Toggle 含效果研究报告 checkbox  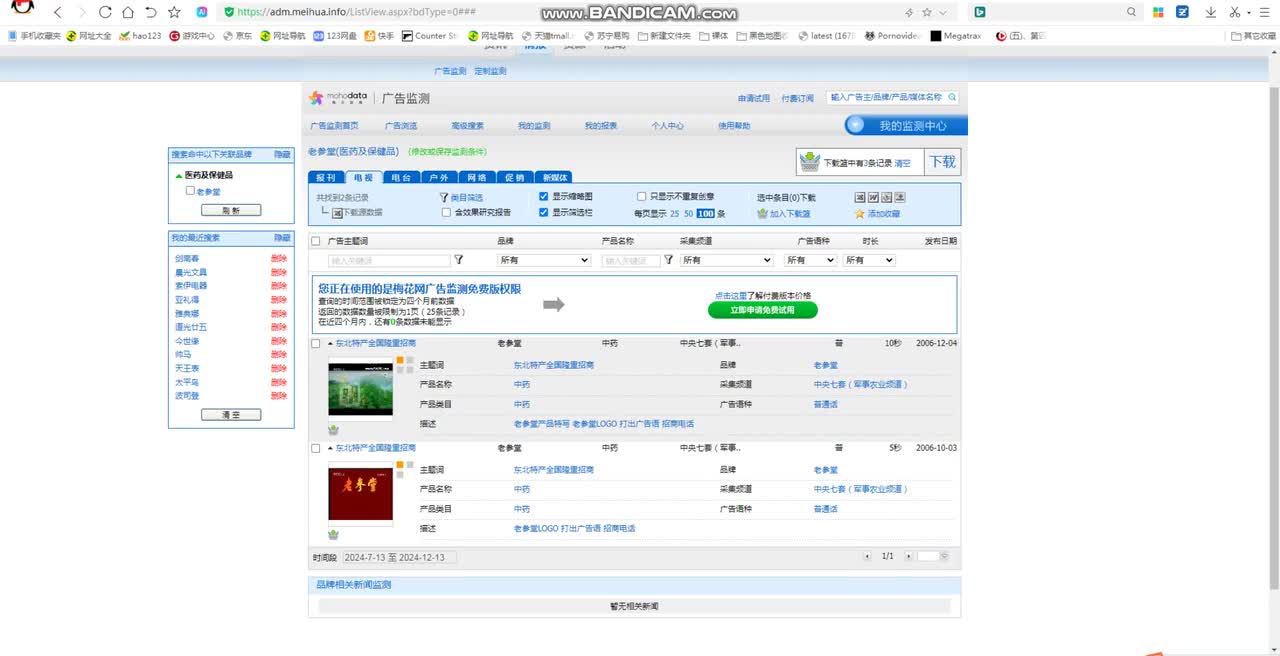click(x=446, y=212)
